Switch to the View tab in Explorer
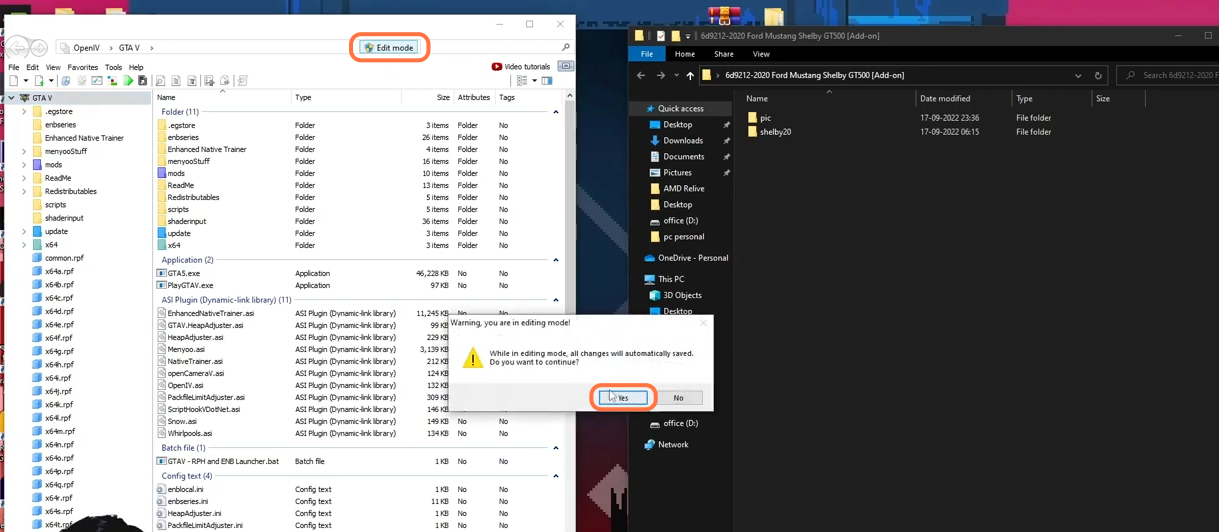This screenshot has width=1219, height=532. point(761,54)
